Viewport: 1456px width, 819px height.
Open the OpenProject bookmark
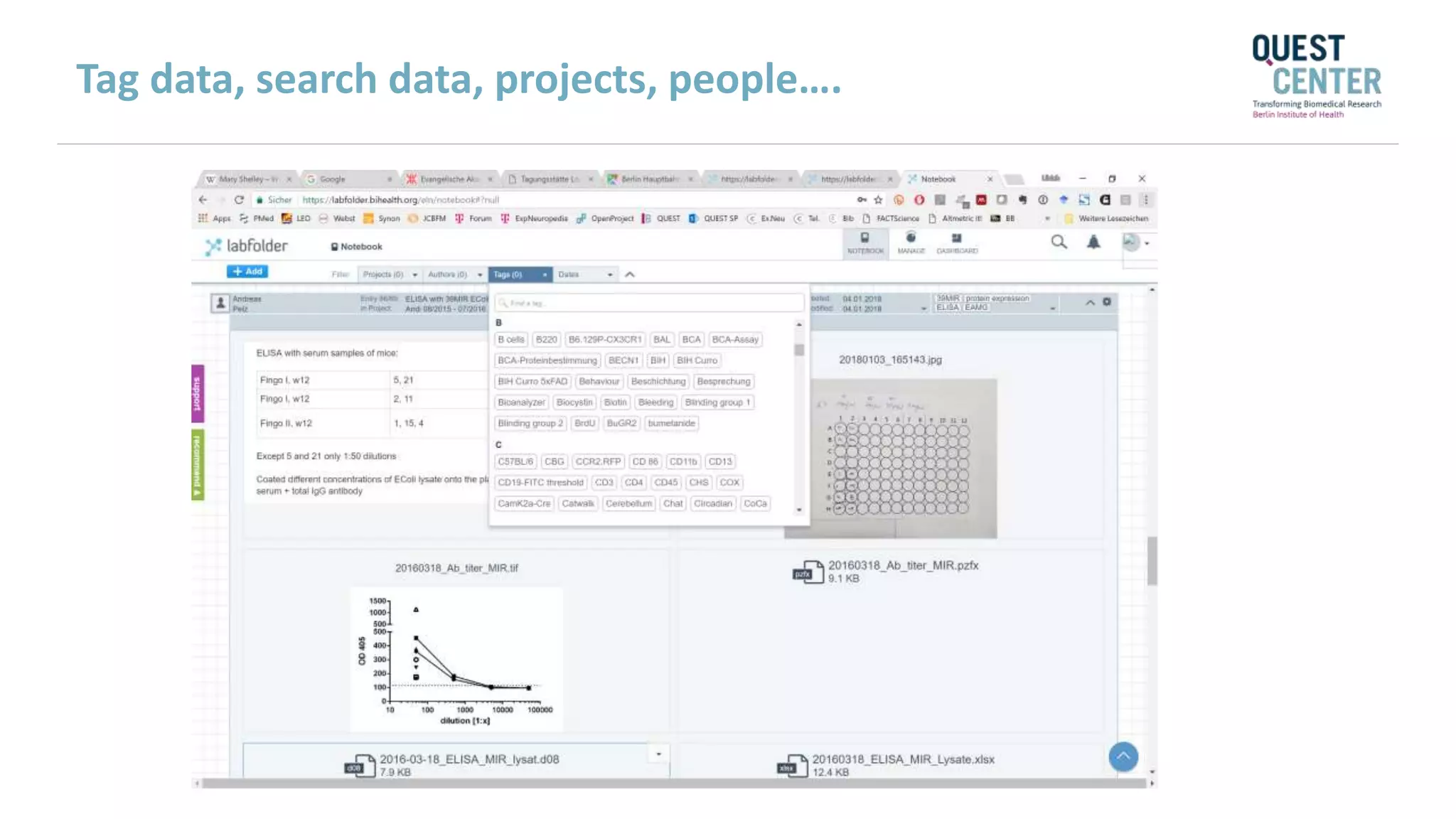605,218
